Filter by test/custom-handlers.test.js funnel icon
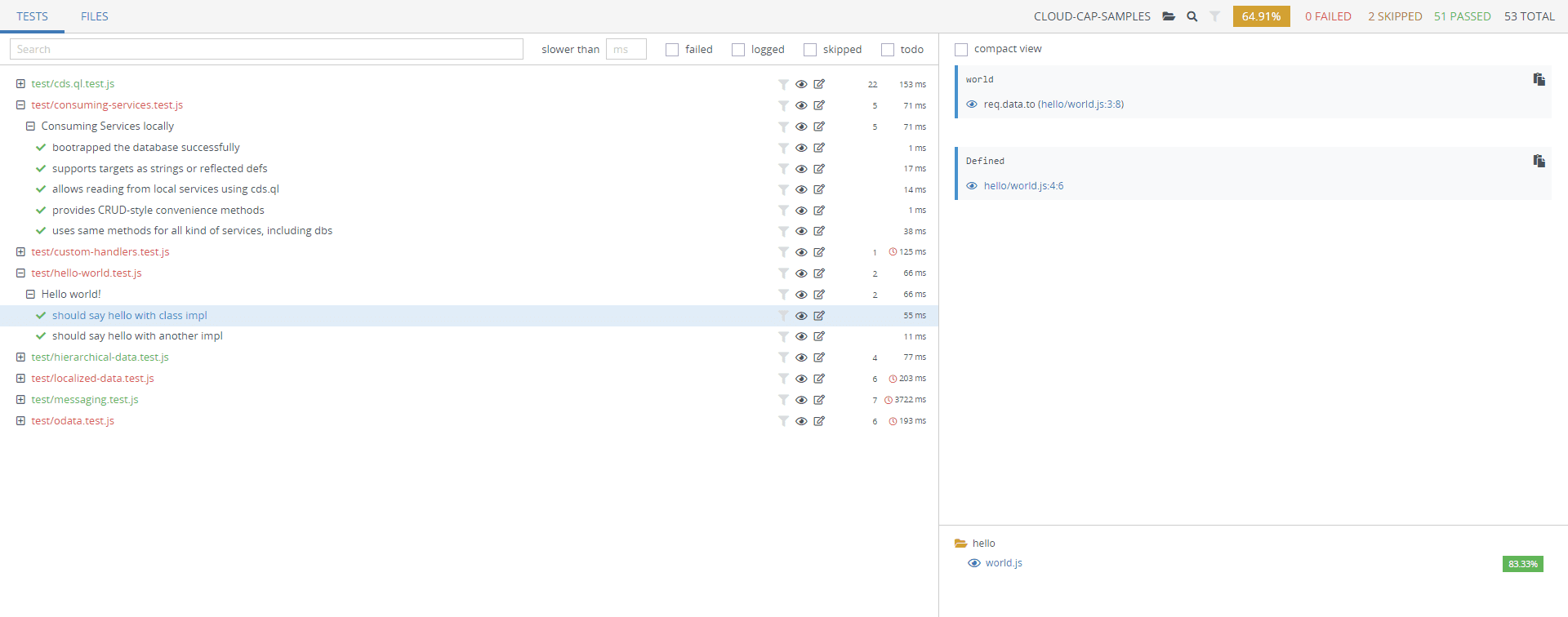This screenshot has width=1568, height=617. click(783, 252)
